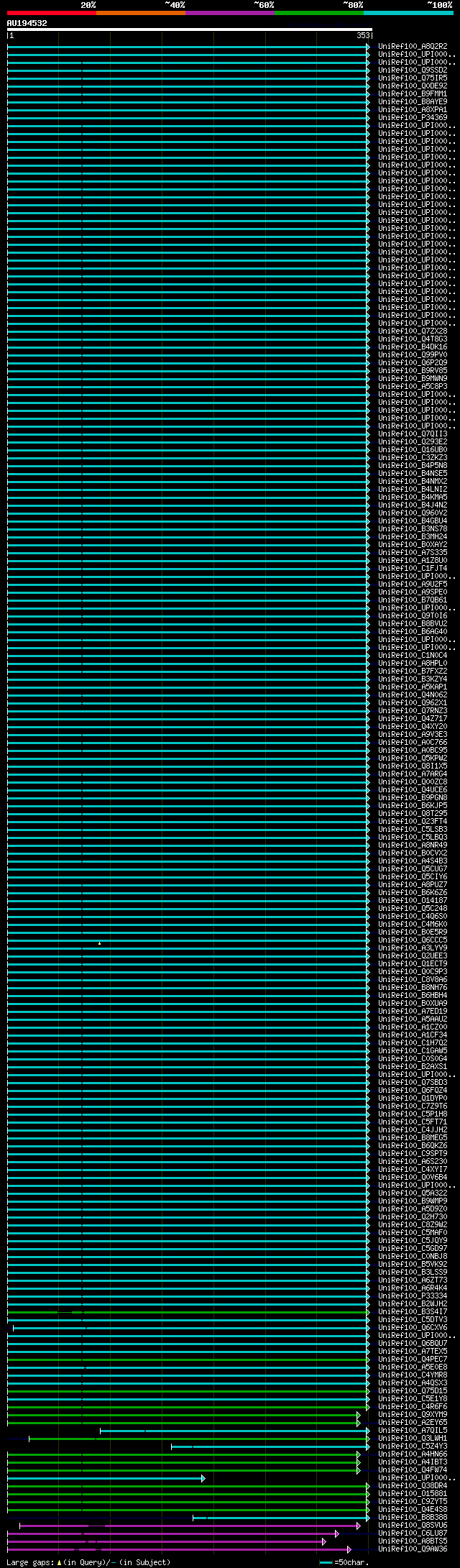Click hit label UniRef100_B9FMM1
Image resolution: width=460 pixels, height=1568 pixels.
pyautogui.click(x=413, y=93)
